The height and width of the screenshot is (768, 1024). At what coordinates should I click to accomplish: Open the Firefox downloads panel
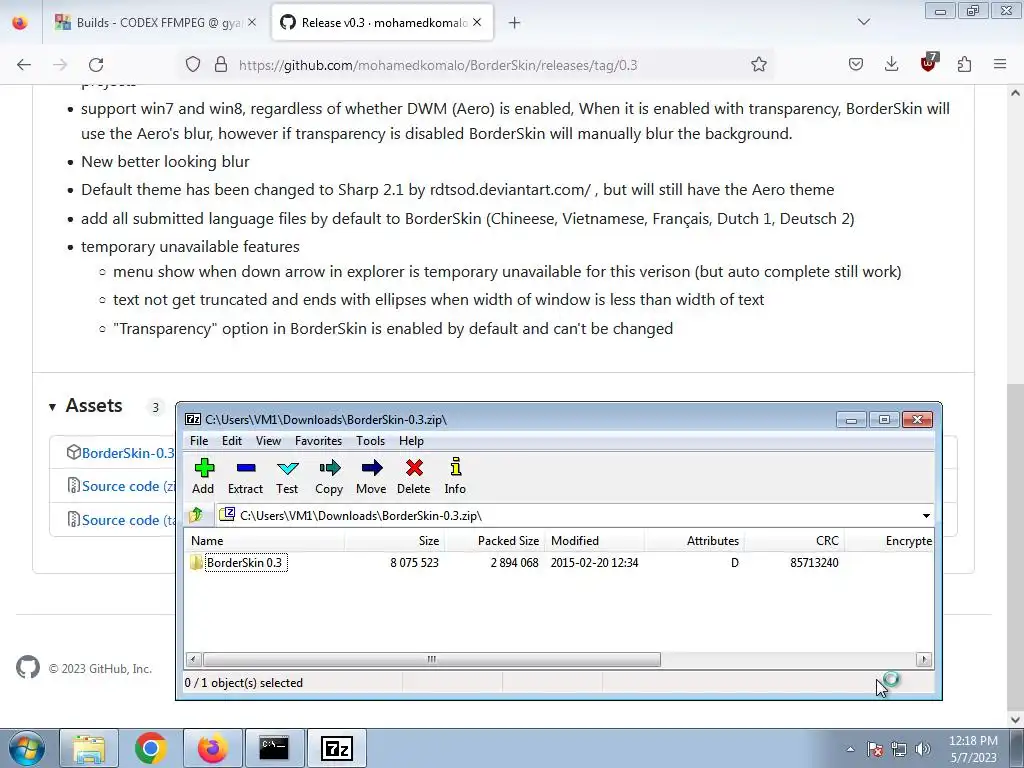click(891, 64)
